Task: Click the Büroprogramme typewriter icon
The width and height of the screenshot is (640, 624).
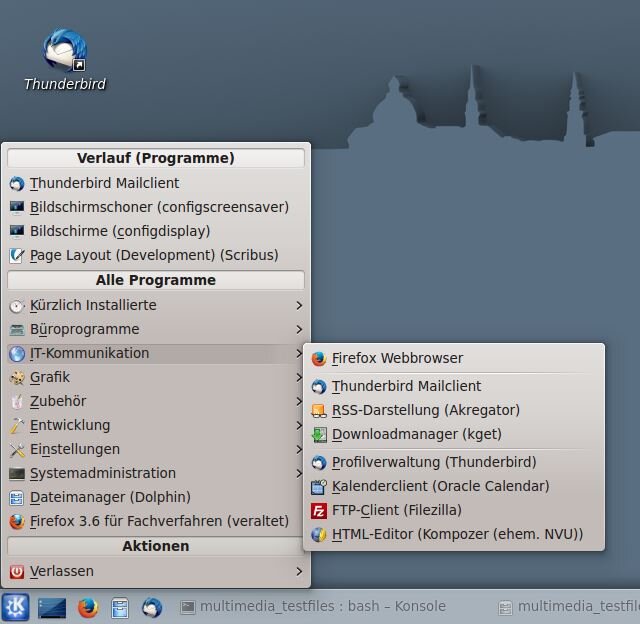Action: pyautogui.click(x=17, y=330)
